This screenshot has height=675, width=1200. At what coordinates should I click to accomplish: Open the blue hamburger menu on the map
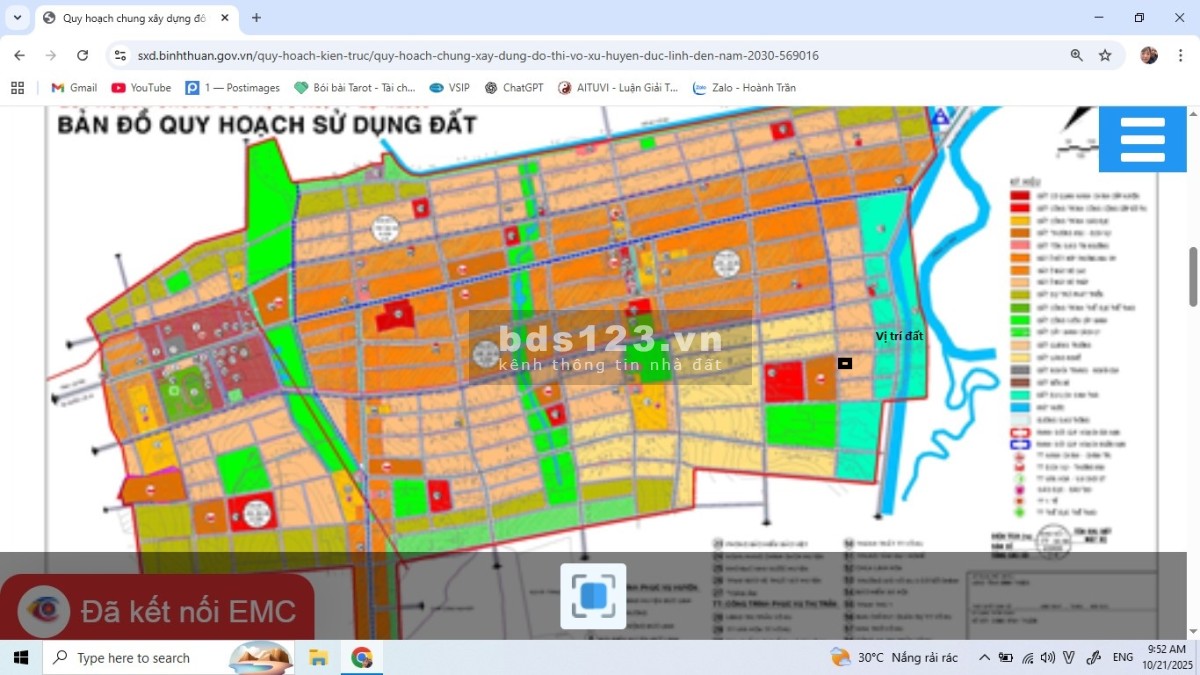(1142, 138)
